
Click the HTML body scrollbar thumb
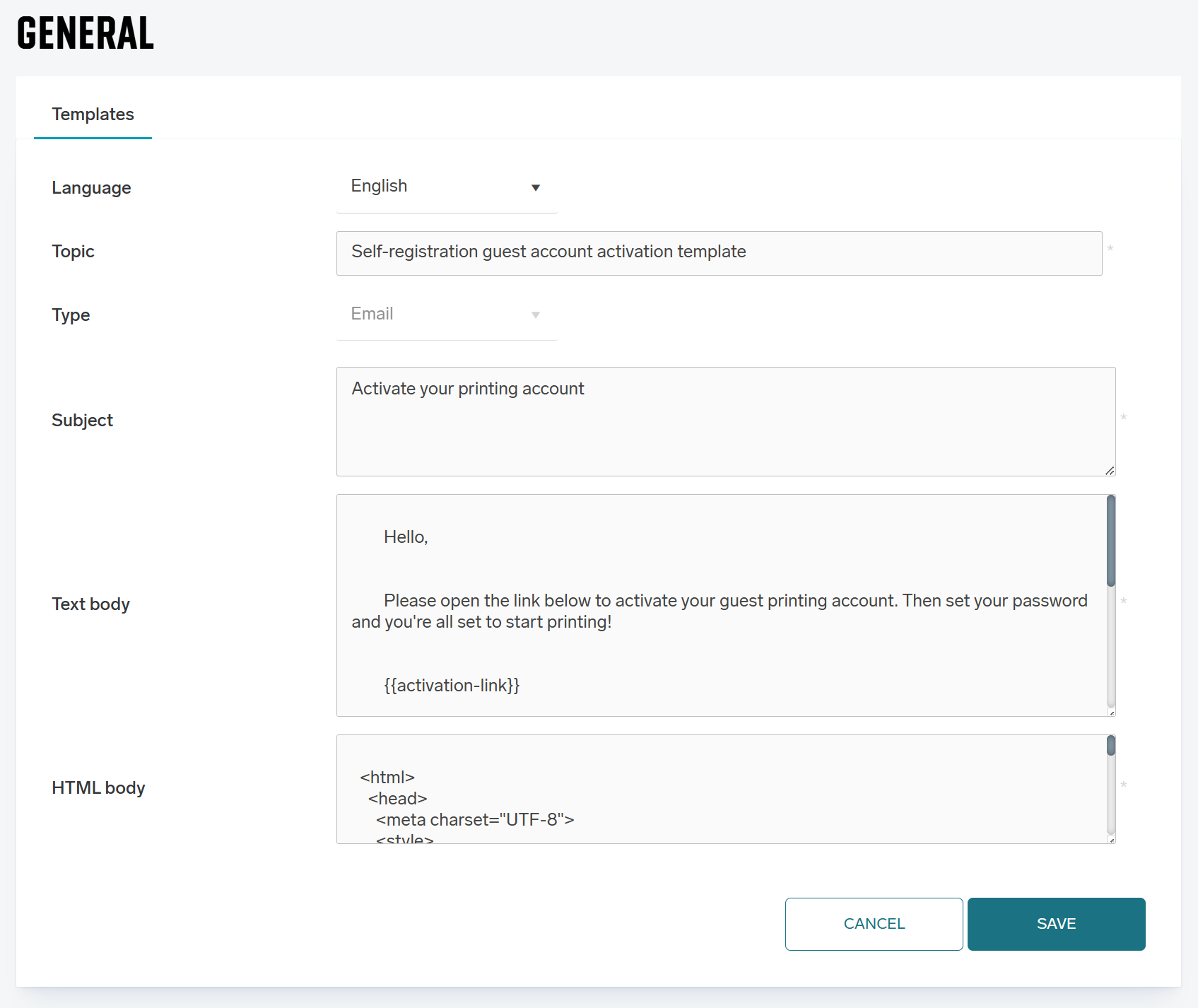click(1110, 746)
